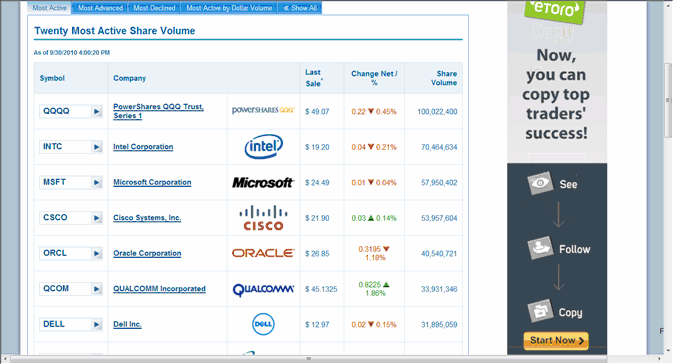
Task: Click the Twenty Most Active Share Volume heading
Action: click(115, 31)
